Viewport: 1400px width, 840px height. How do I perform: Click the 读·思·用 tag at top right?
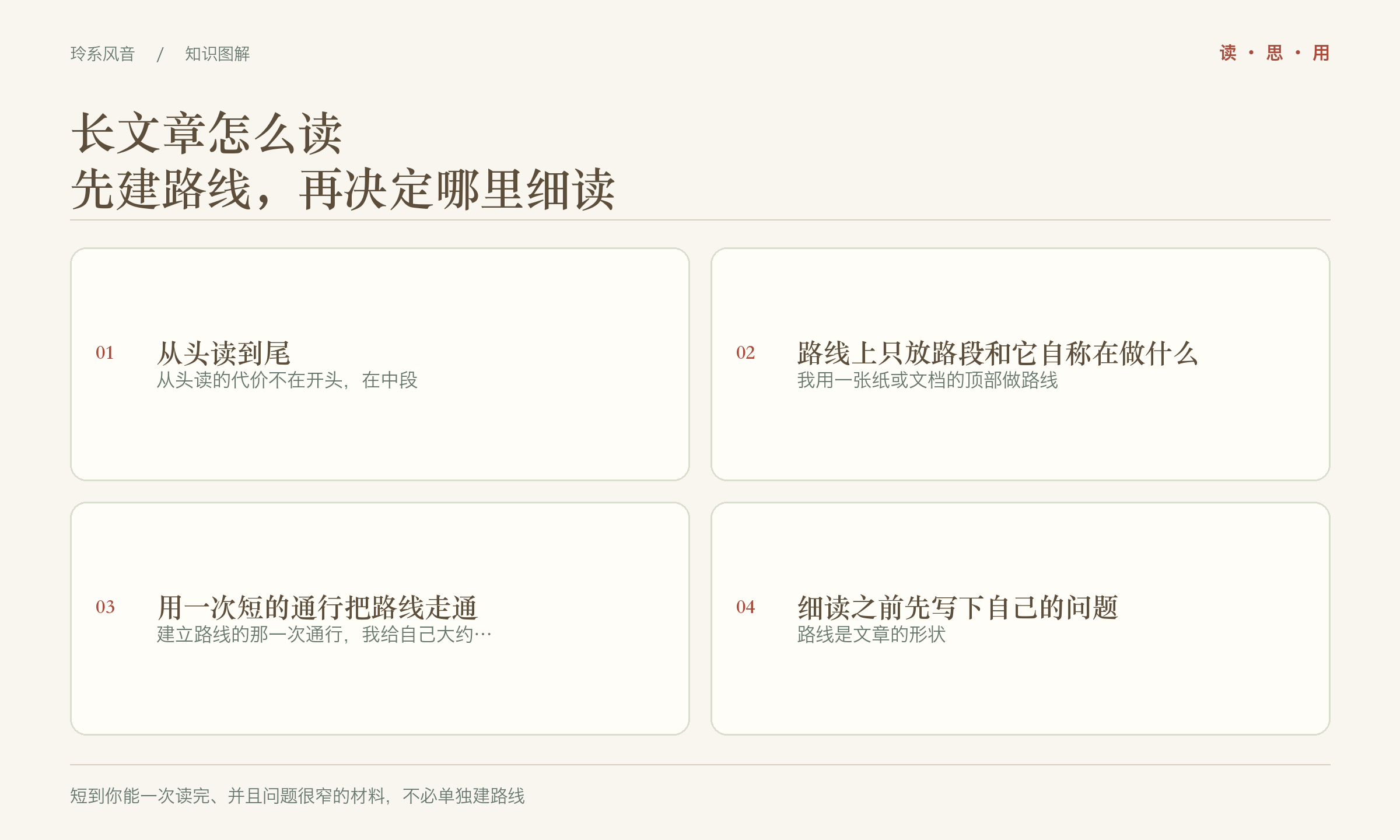coord(1275,53)
